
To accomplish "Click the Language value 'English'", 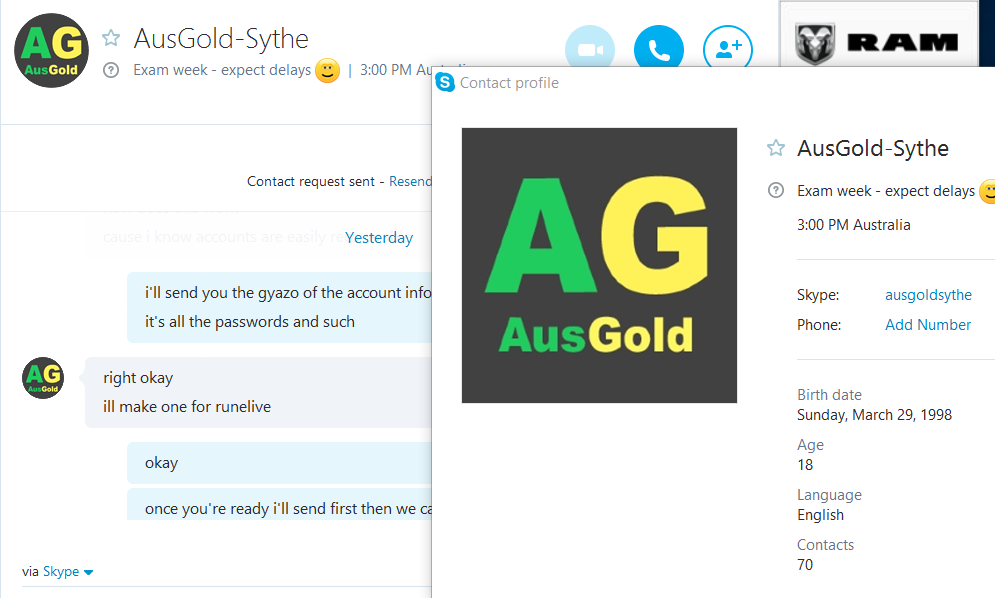I will [x=820, y=515].
